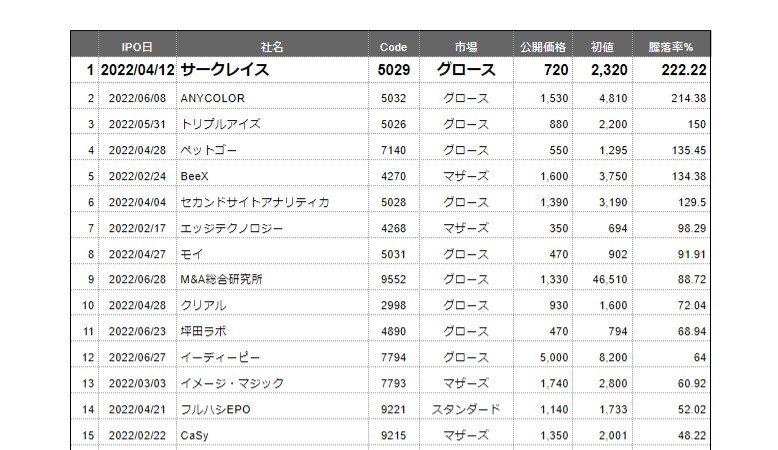This screenshot has width=778, height=450.
Task: Click the Code column header
Action: 393,47
